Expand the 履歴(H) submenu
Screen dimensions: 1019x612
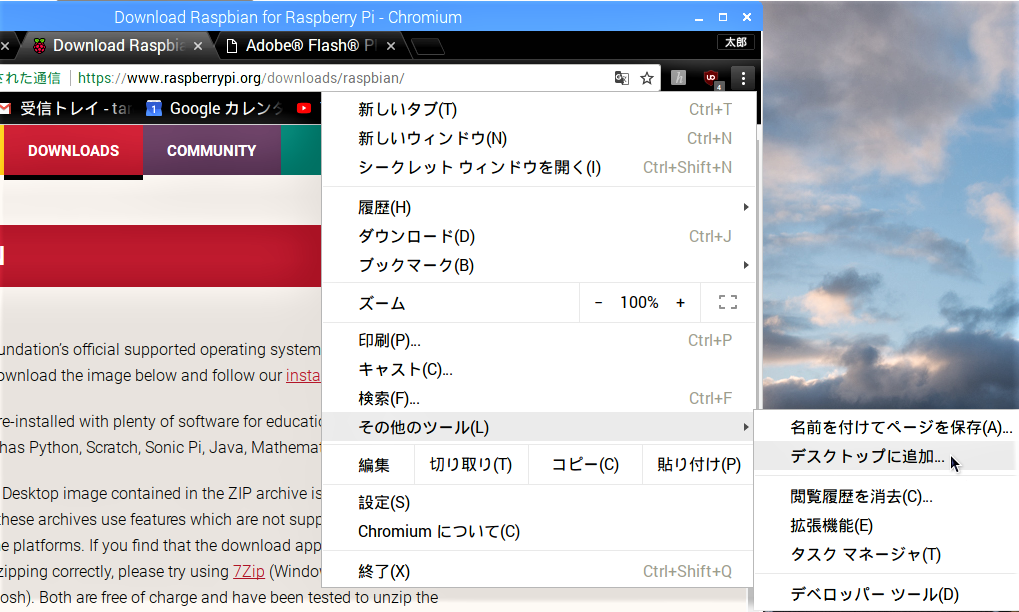click(539, 207)
